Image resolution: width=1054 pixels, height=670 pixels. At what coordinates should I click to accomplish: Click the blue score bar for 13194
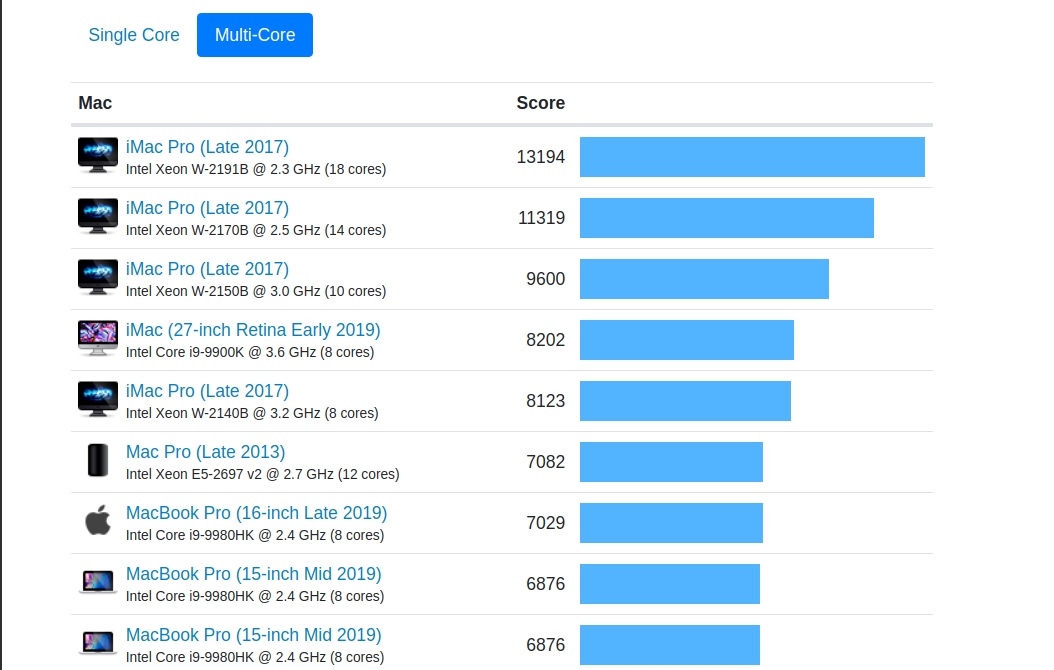click(x=752, y=157)
